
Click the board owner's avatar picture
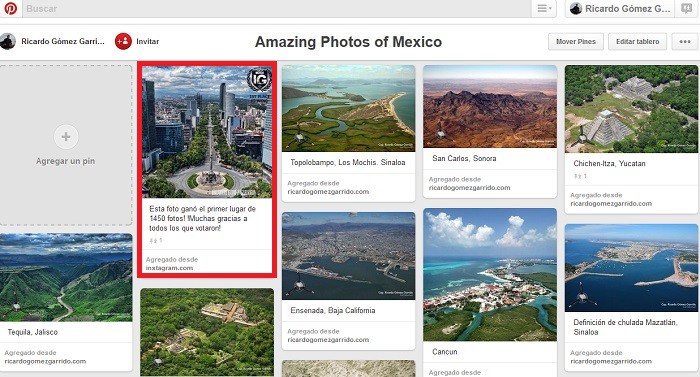pyautogui.click(x=8, y=41)
